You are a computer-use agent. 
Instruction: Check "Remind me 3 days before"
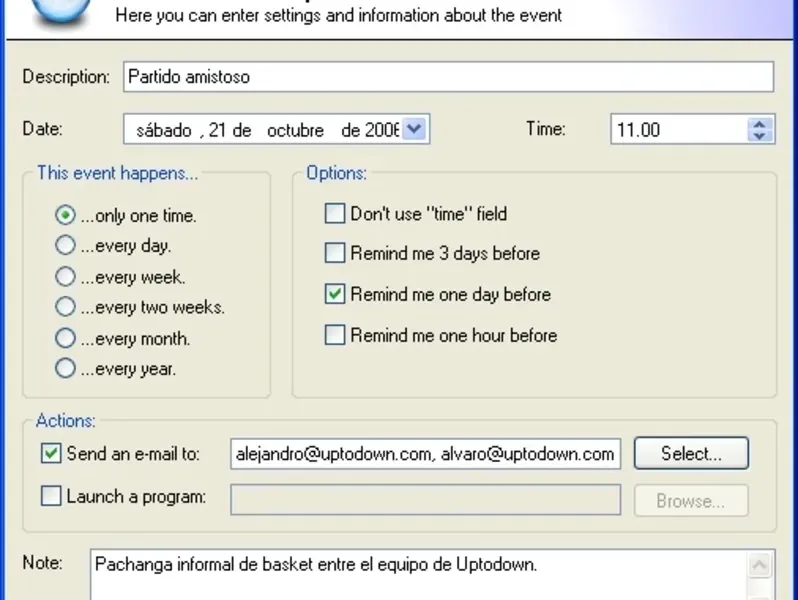pyautogui.click(x=335, y=253)
